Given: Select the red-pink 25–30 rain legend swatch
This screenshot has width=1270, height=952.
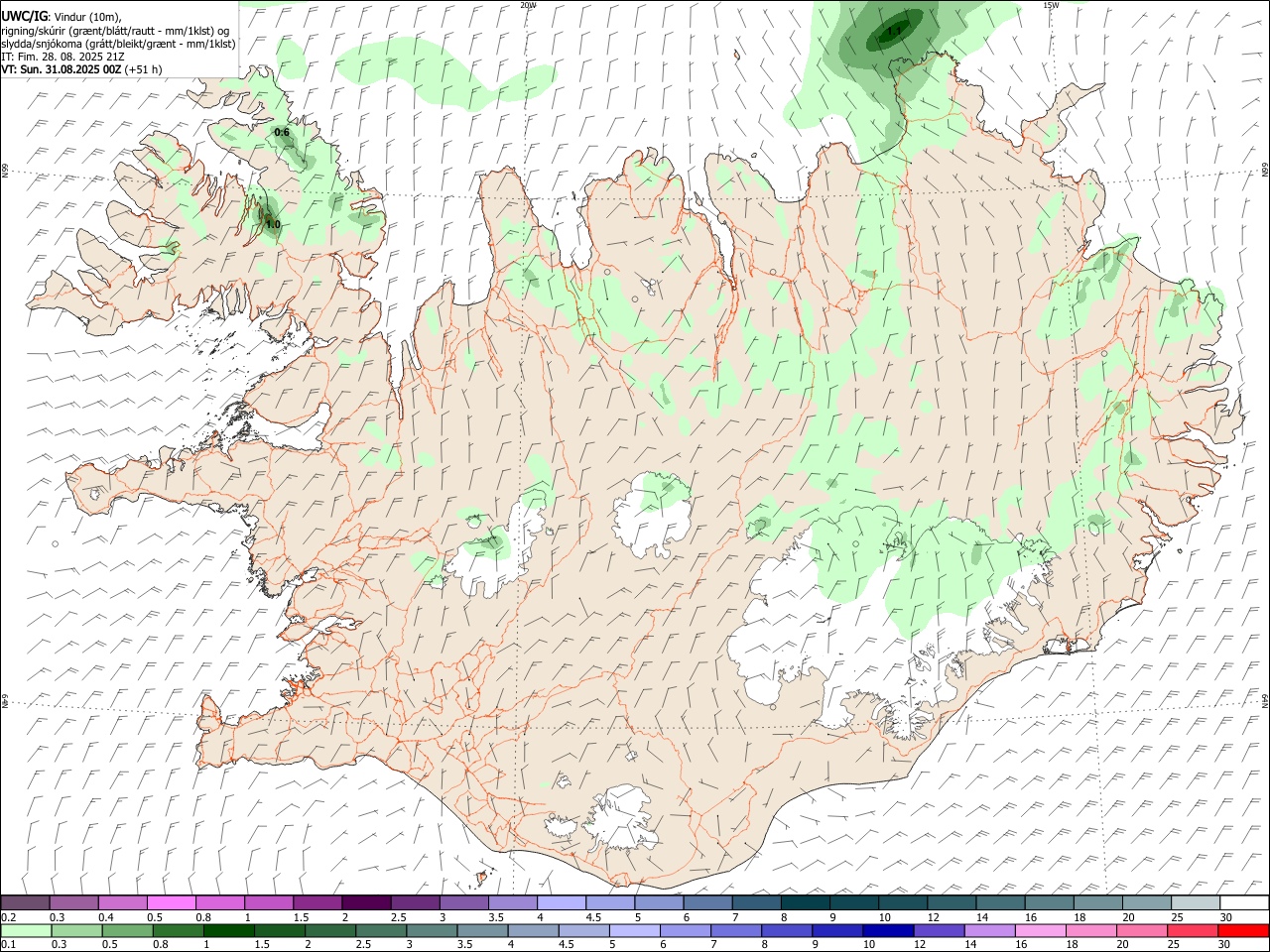Looking at the screenshot, I should pos(1192,930).
